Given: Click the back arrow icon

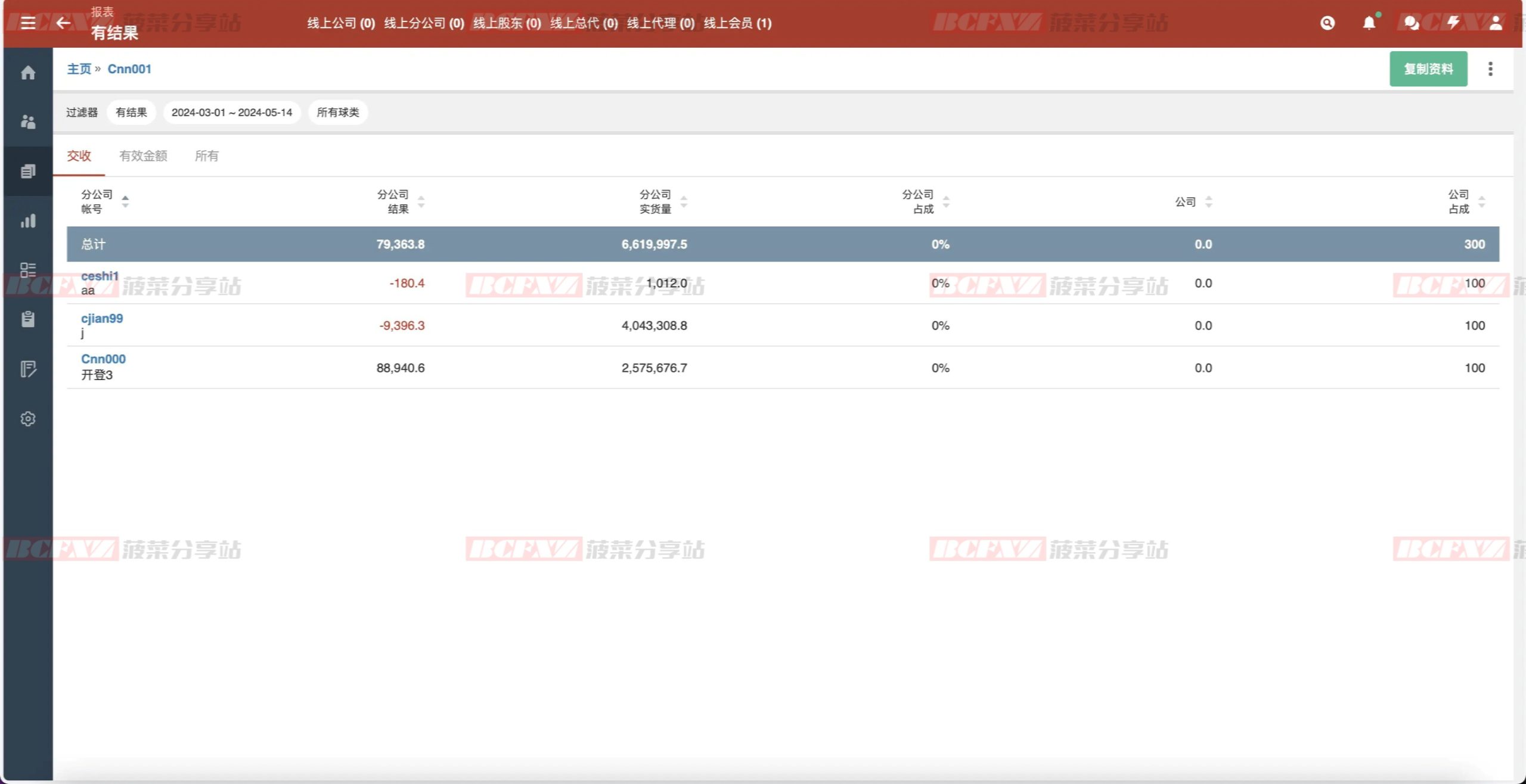Looking at the screenshot, I should tap(63, 23).
